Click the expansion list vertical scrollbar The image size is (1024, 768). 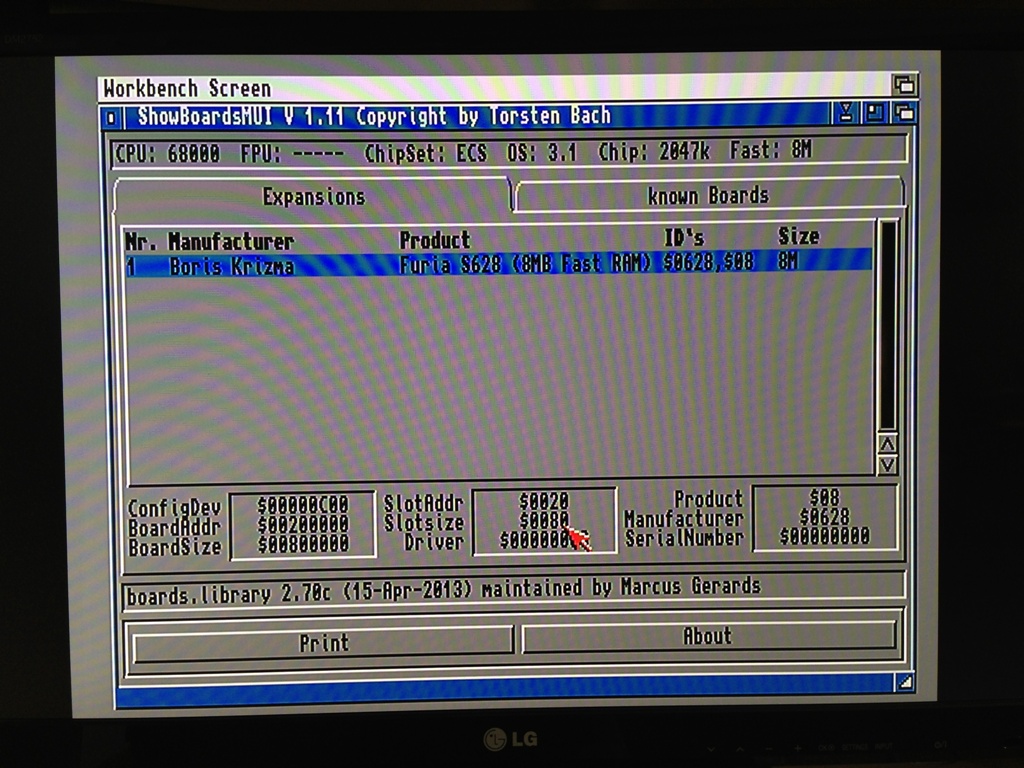click(x=888, y=325)
